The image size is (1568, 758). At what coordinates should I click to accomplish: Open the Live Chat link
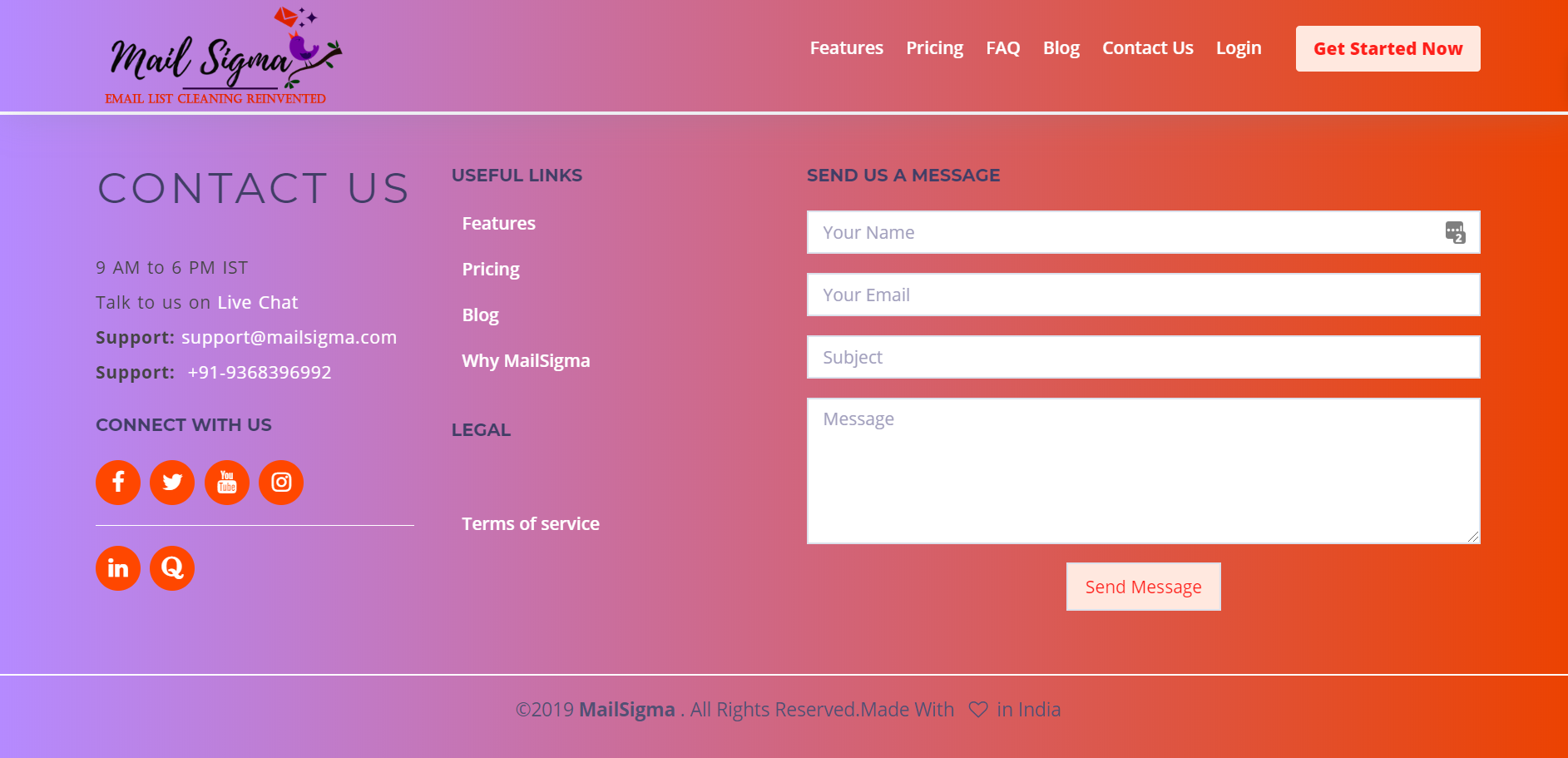pos(258,303)
